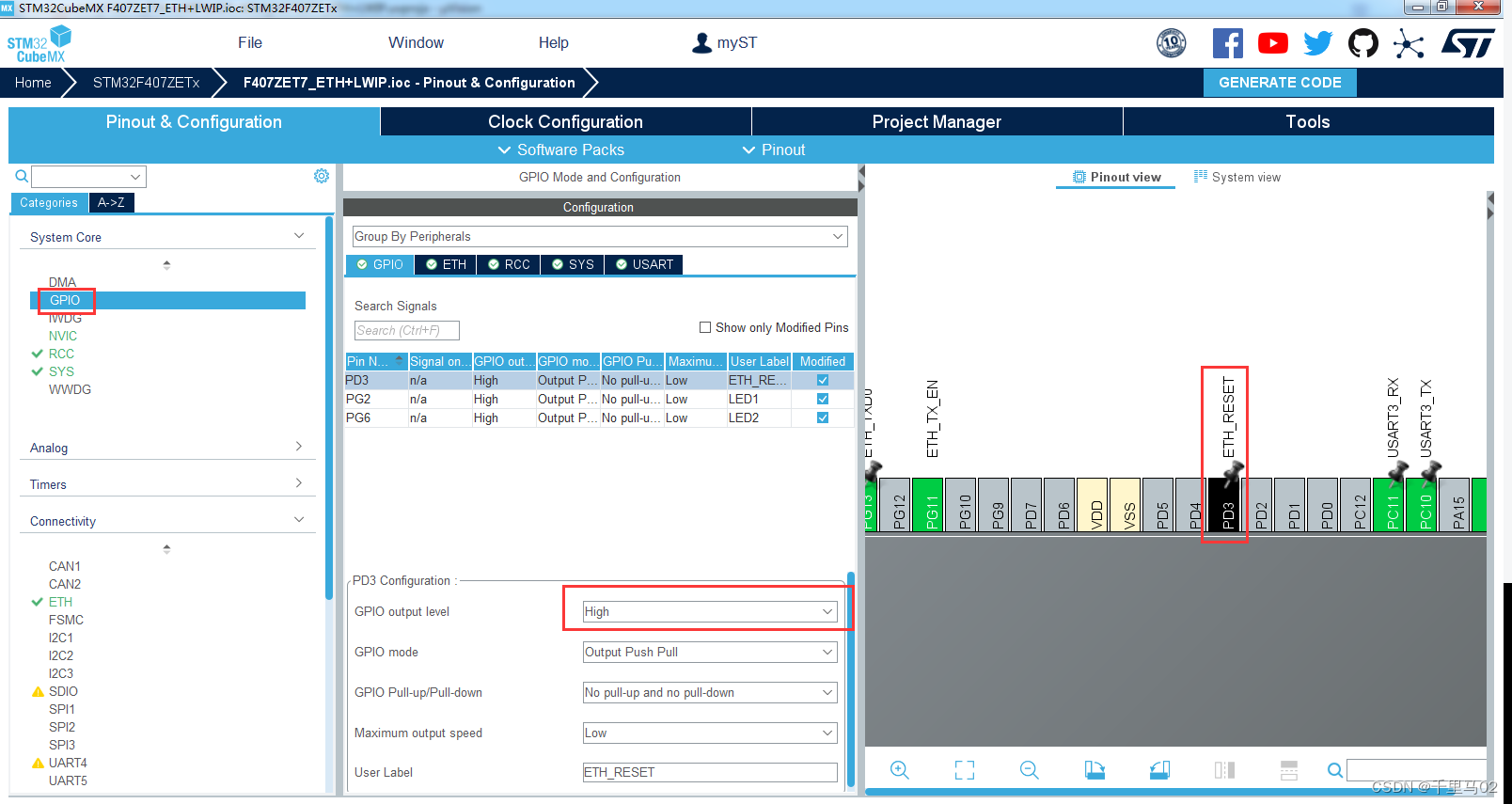1512x804 pixels.
Task: Click the fit-to-screen icon in pinout toolbar
Action: [965, 770]
